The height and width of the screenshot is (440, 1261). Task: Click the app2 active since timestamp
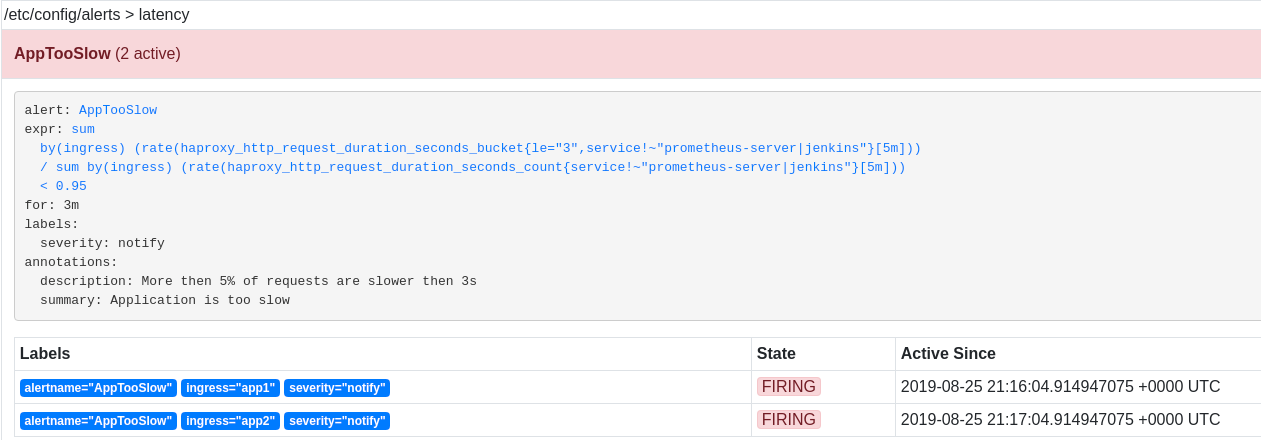[1060, 420]
